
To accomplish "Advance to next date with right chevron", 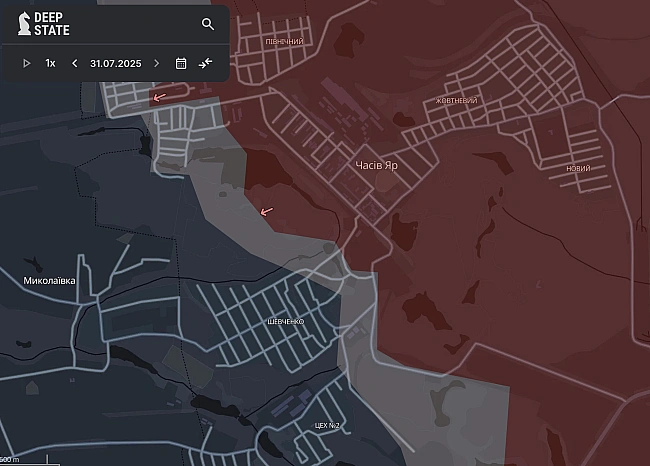I will (x=156, y=63).
